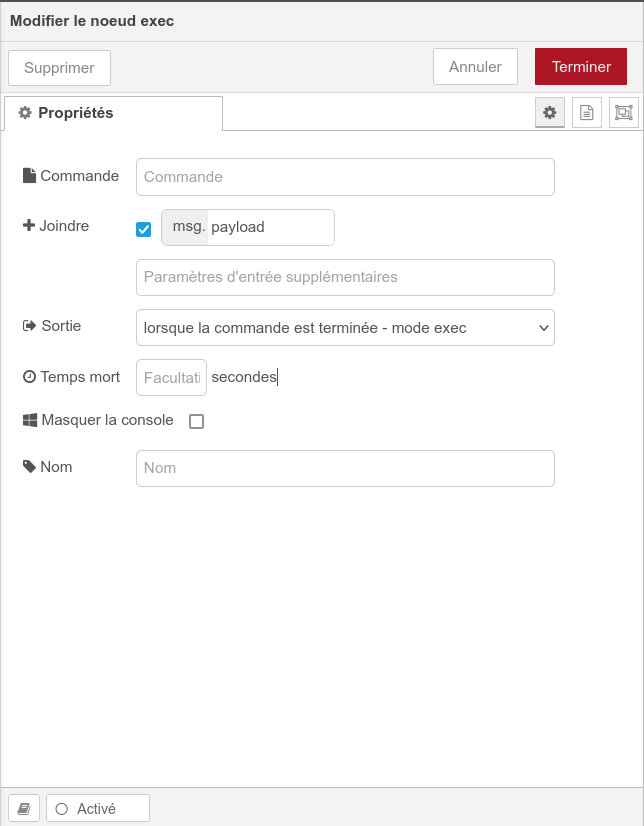Enable the Masquer la console checkbox
Image resolution: width=644 pixels, height=826 pixels.
click(196, 421)
